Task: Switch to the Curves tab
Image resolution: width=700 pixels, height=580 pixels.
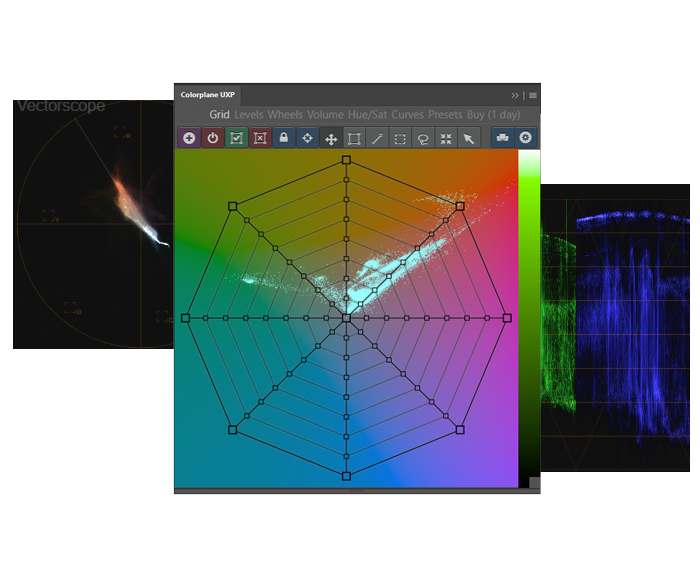Action: (x=407, y=115)
